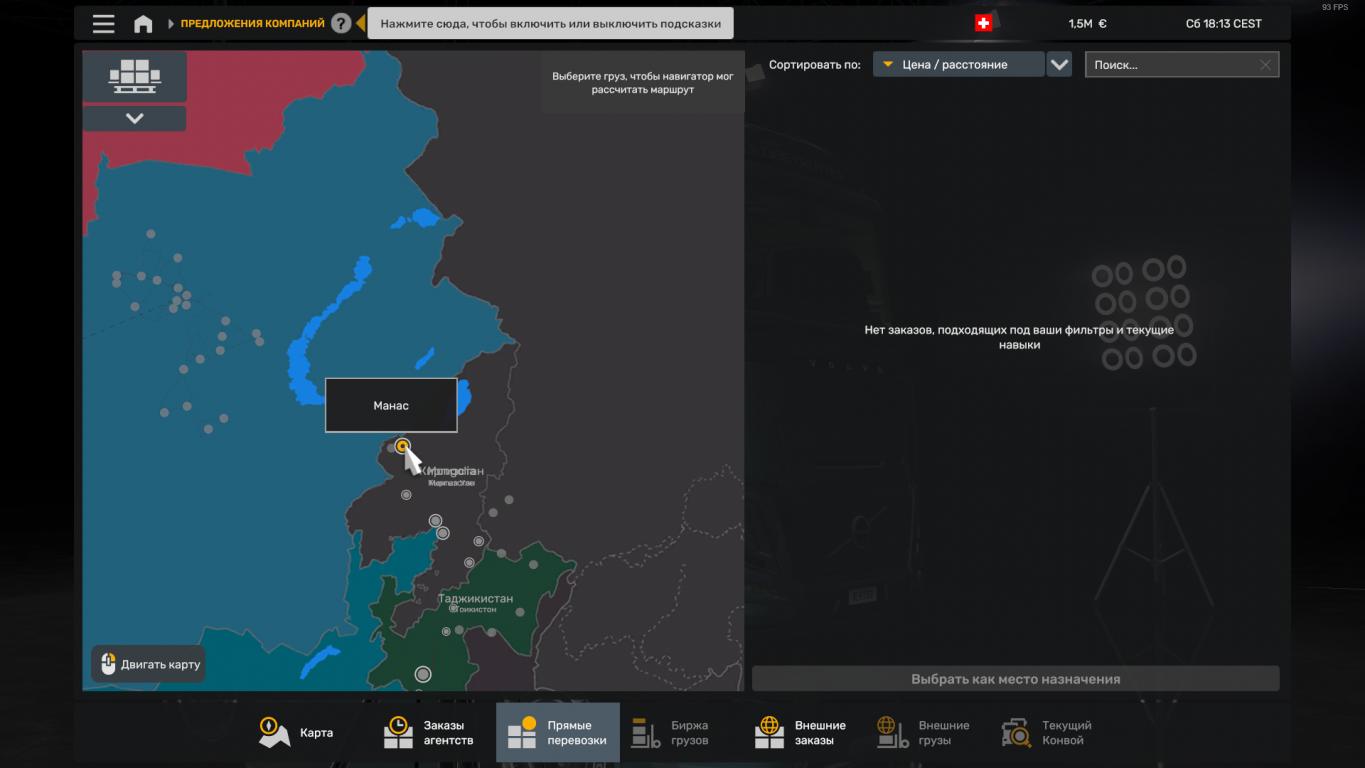Viewport: 1365px width, 768px height.
Task: Select the 'Прямые перевозки' tab icon
Action: (x=522, y=733)
